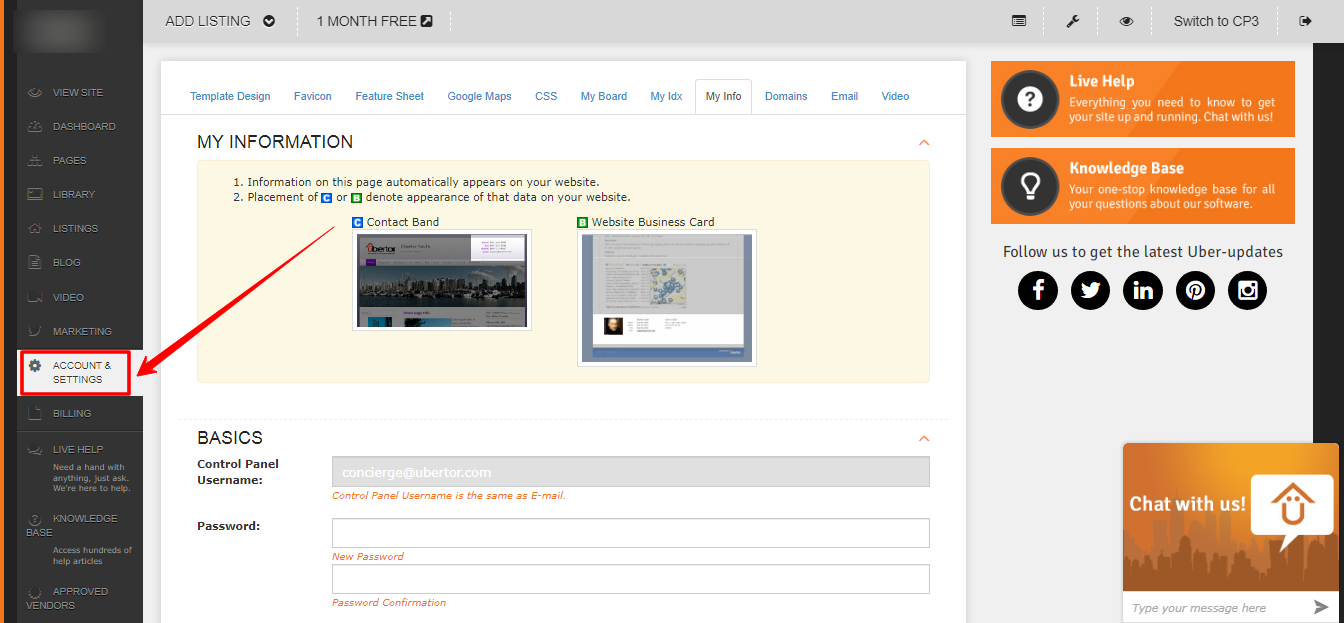The height and width of the screenshot is (623, 1344).
Task: Open the Domains tab
Action: pos(786,96)
